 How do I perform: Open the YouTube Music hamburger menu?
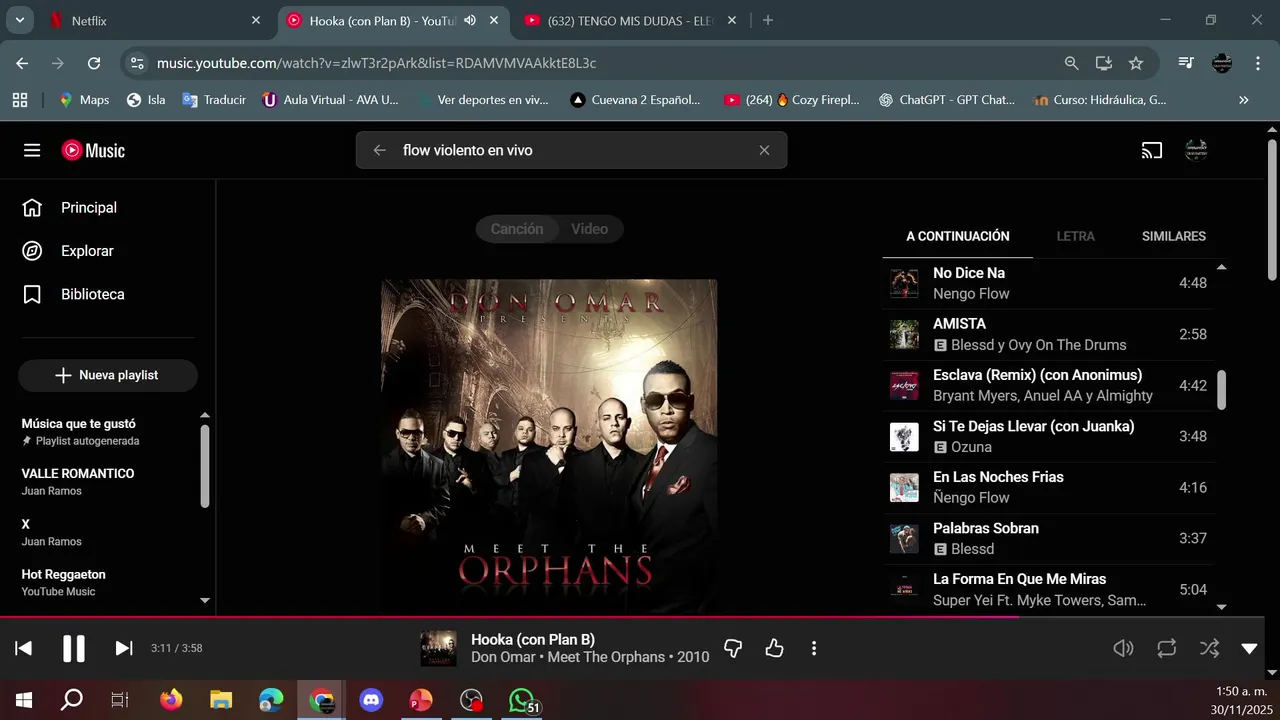(x=32, y=150)
